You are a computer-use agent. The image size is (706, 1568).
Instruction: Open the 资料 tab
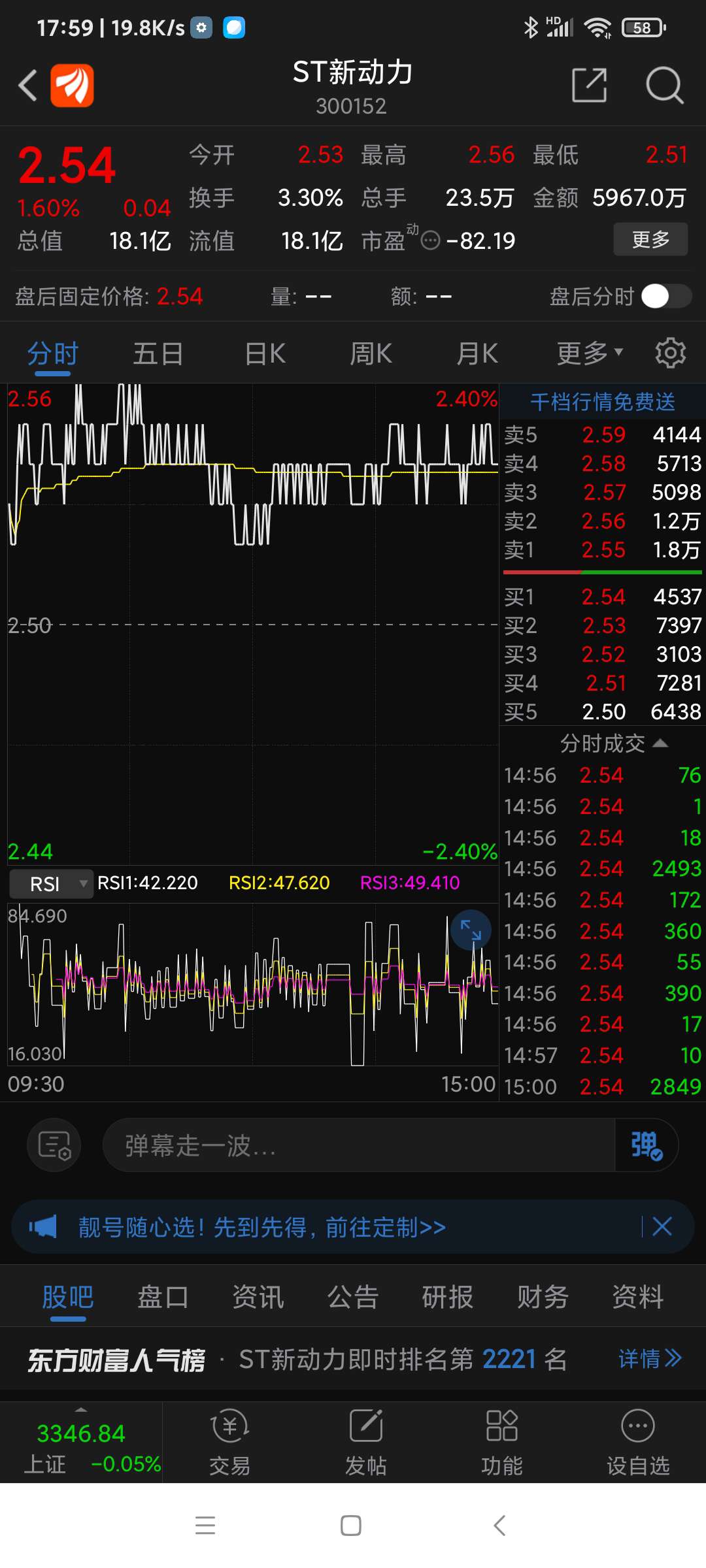pyautogui.click(x=638, y=1297)
